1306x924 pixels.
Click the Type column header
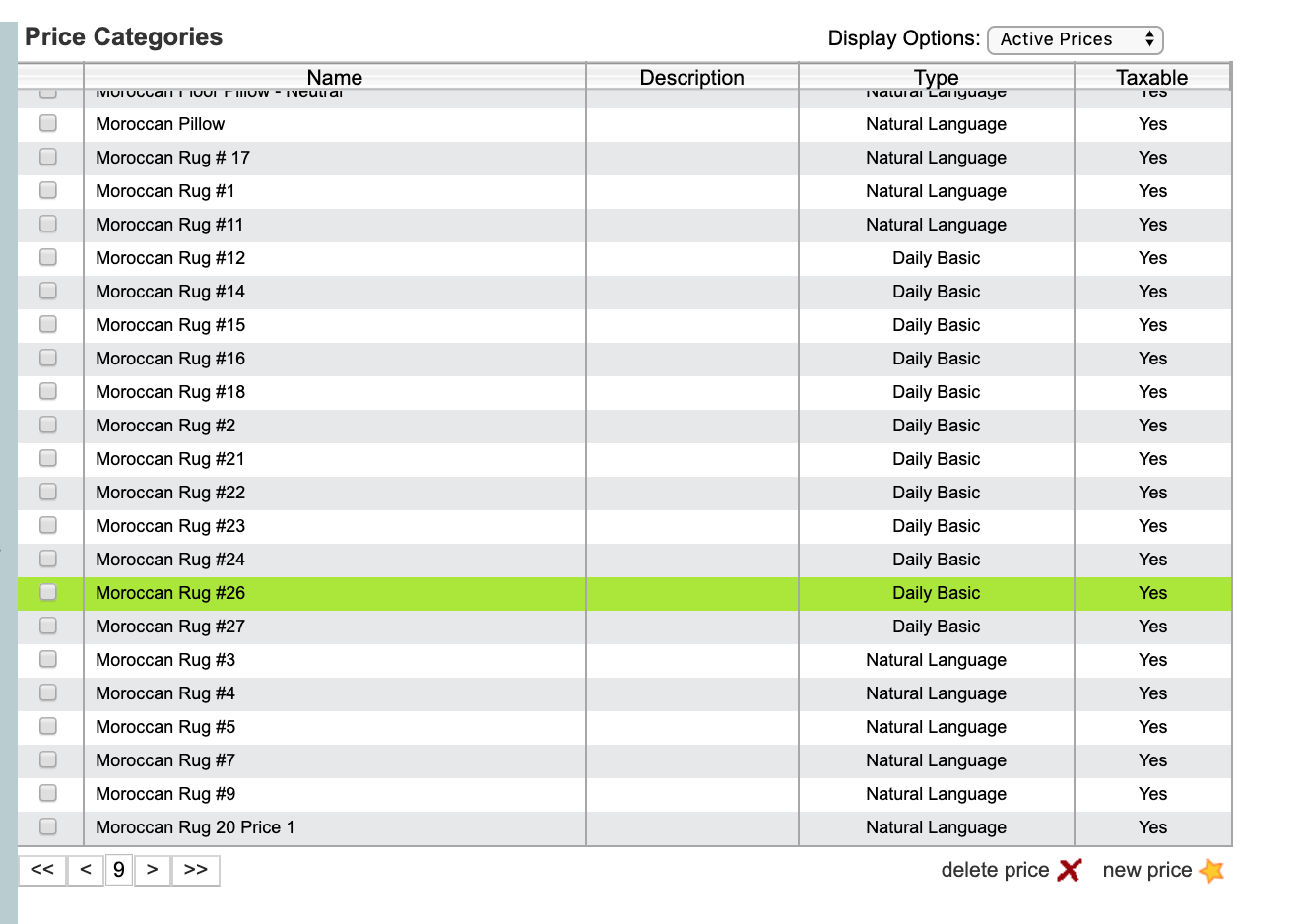(936, 77)
